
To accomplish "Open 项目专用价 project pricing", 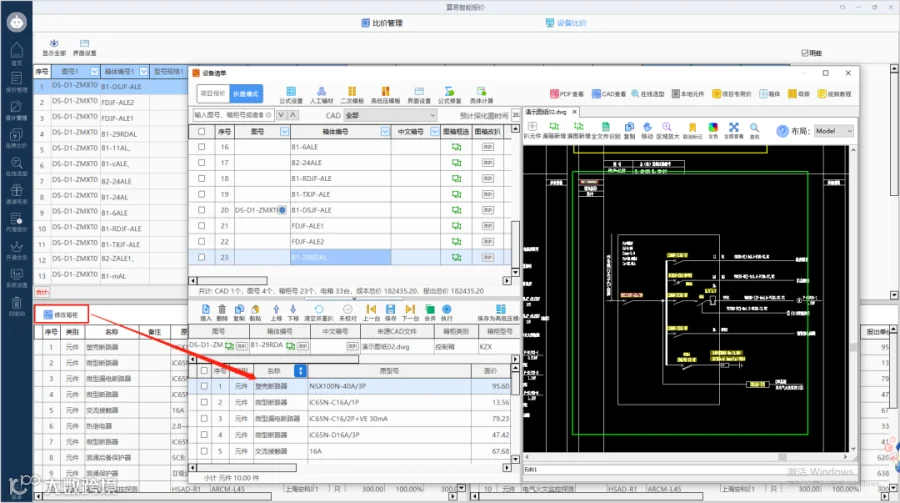I will click(x=732, y=94).
